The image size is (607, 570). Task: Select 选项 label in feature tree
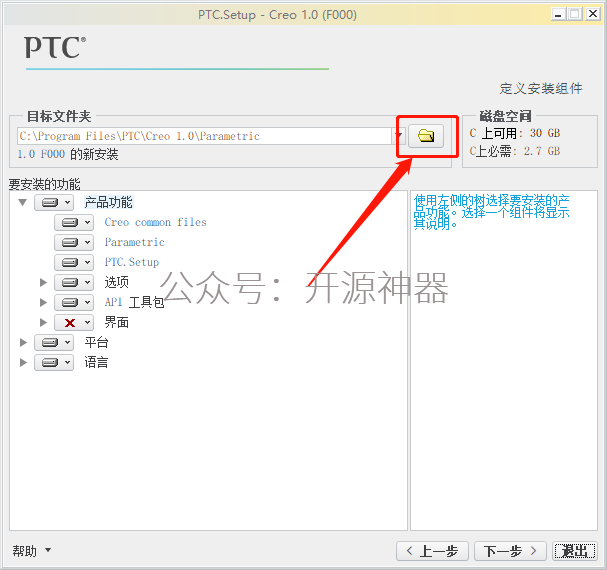[117, 282]
